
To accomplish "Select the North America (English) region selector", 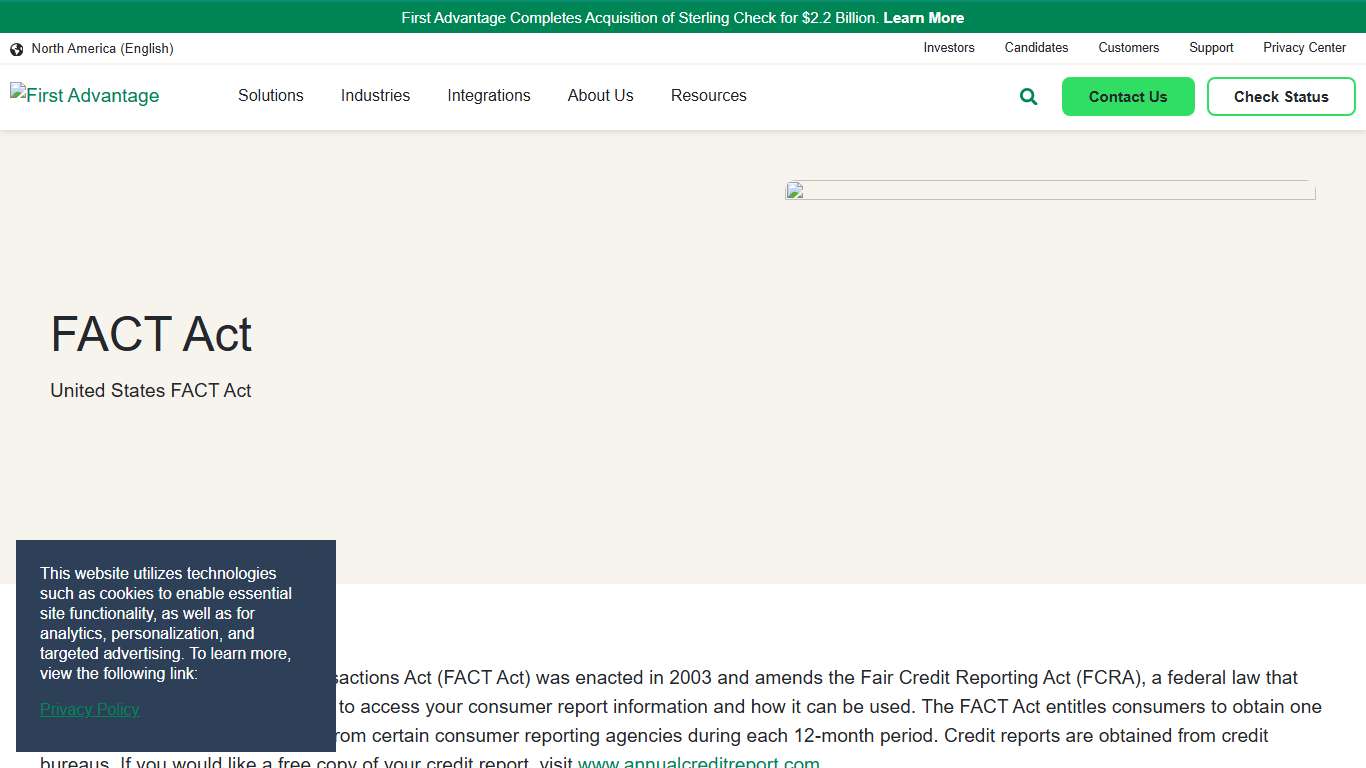I will [x=102, y=49].
